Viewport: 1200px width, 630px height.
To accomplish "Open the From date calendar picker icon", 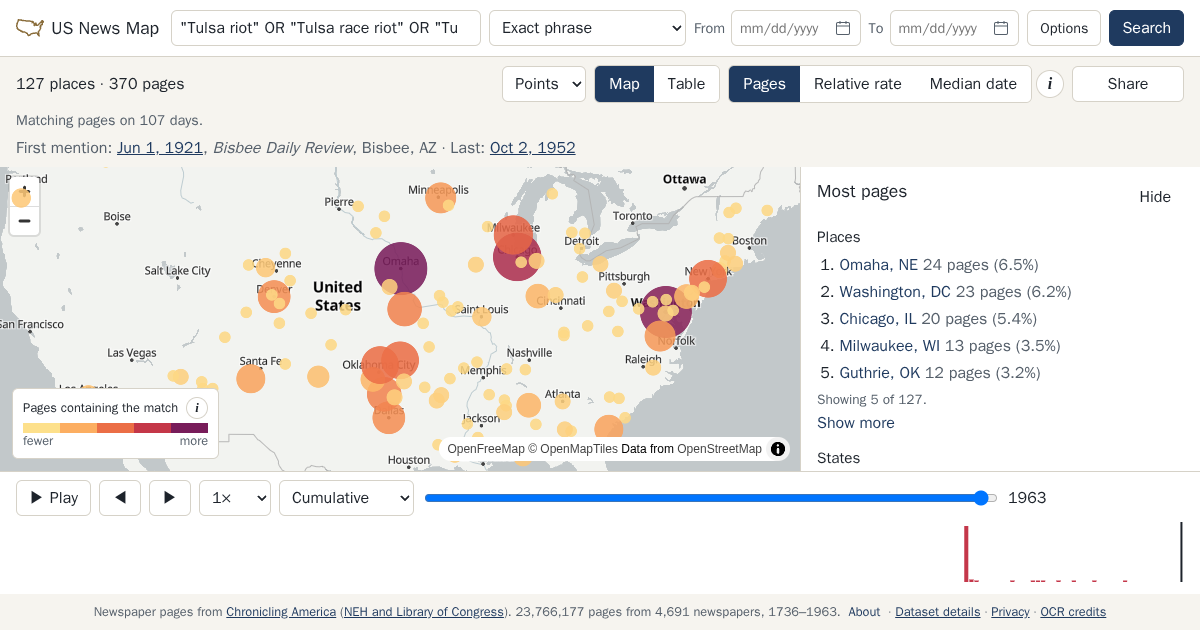I will click(843, 28).
